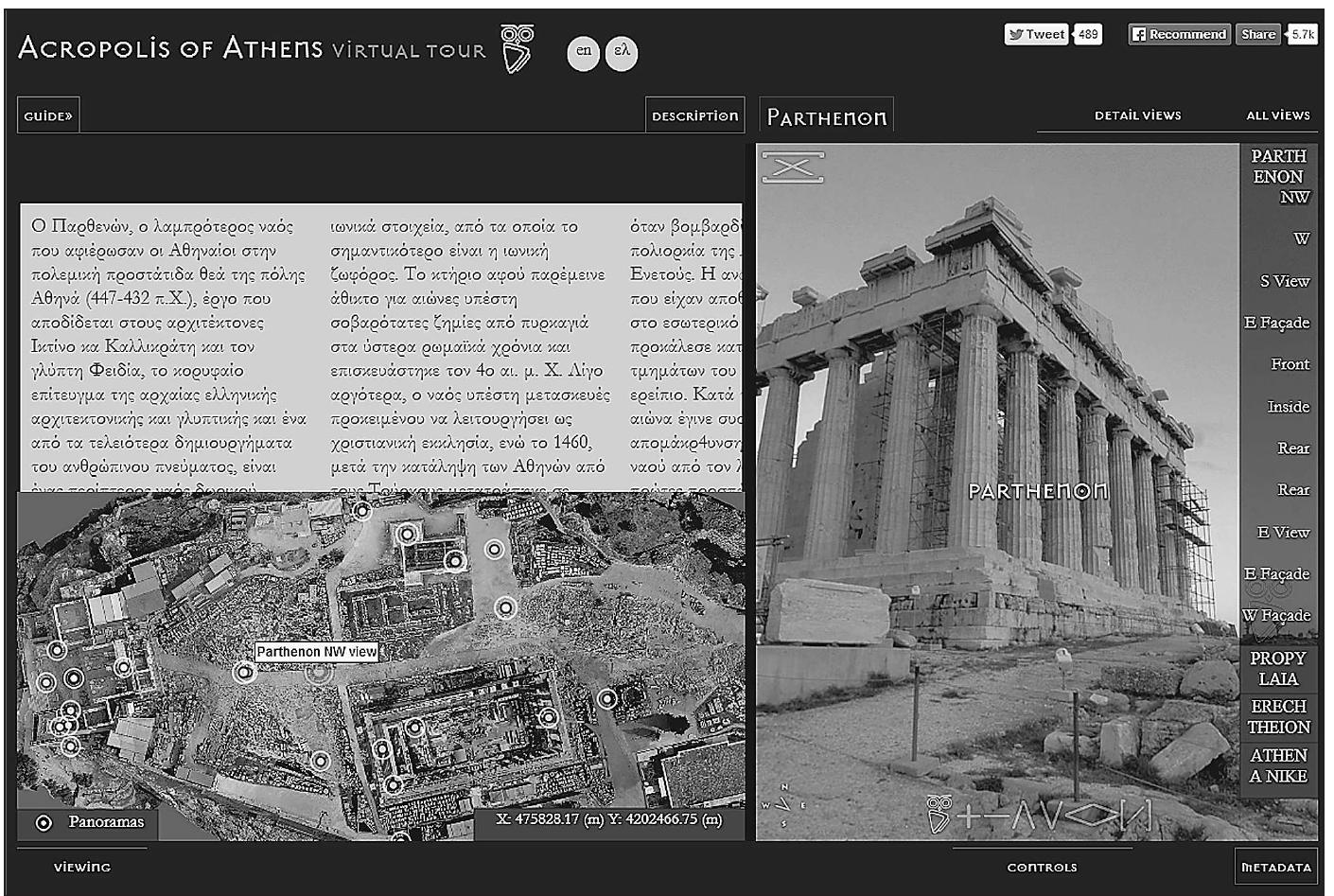Click the Tweet button
1334x896 pixels.
click(1037, 34)
